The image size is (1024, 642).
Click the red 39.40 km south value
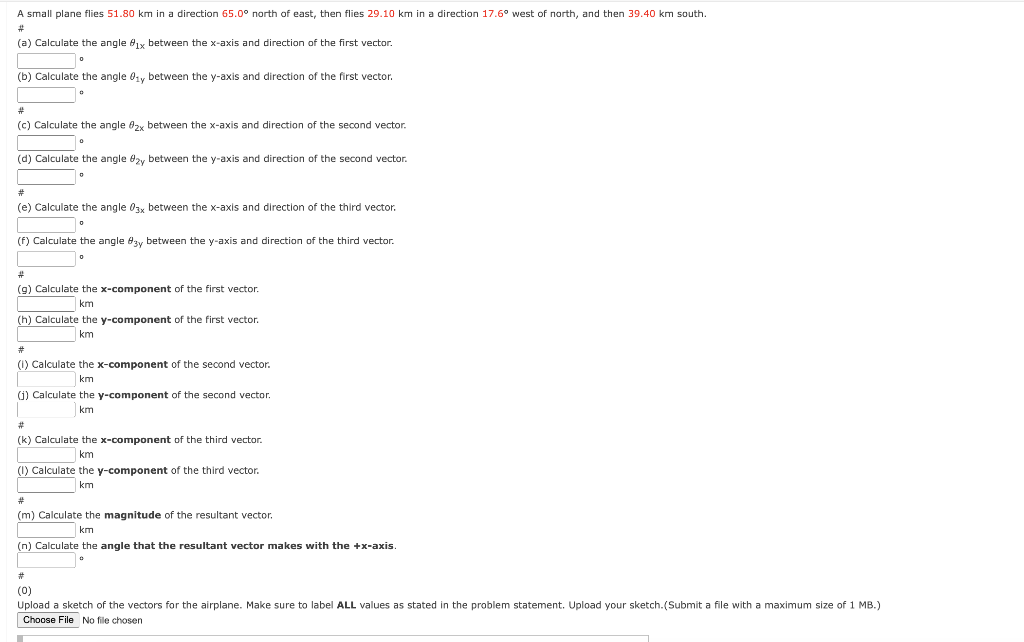tap(642, 14)
